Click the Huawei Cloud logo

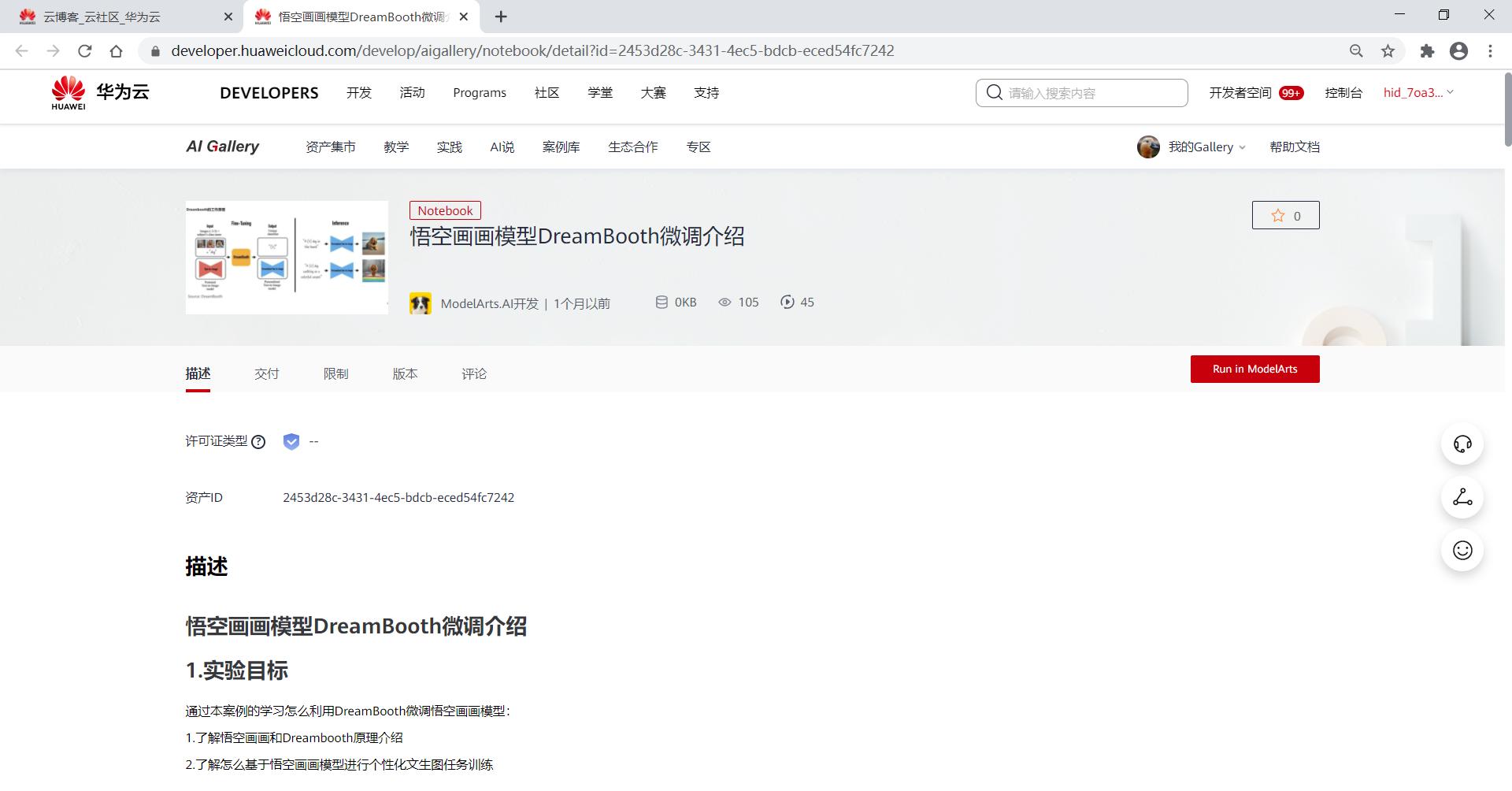point(100,93)
